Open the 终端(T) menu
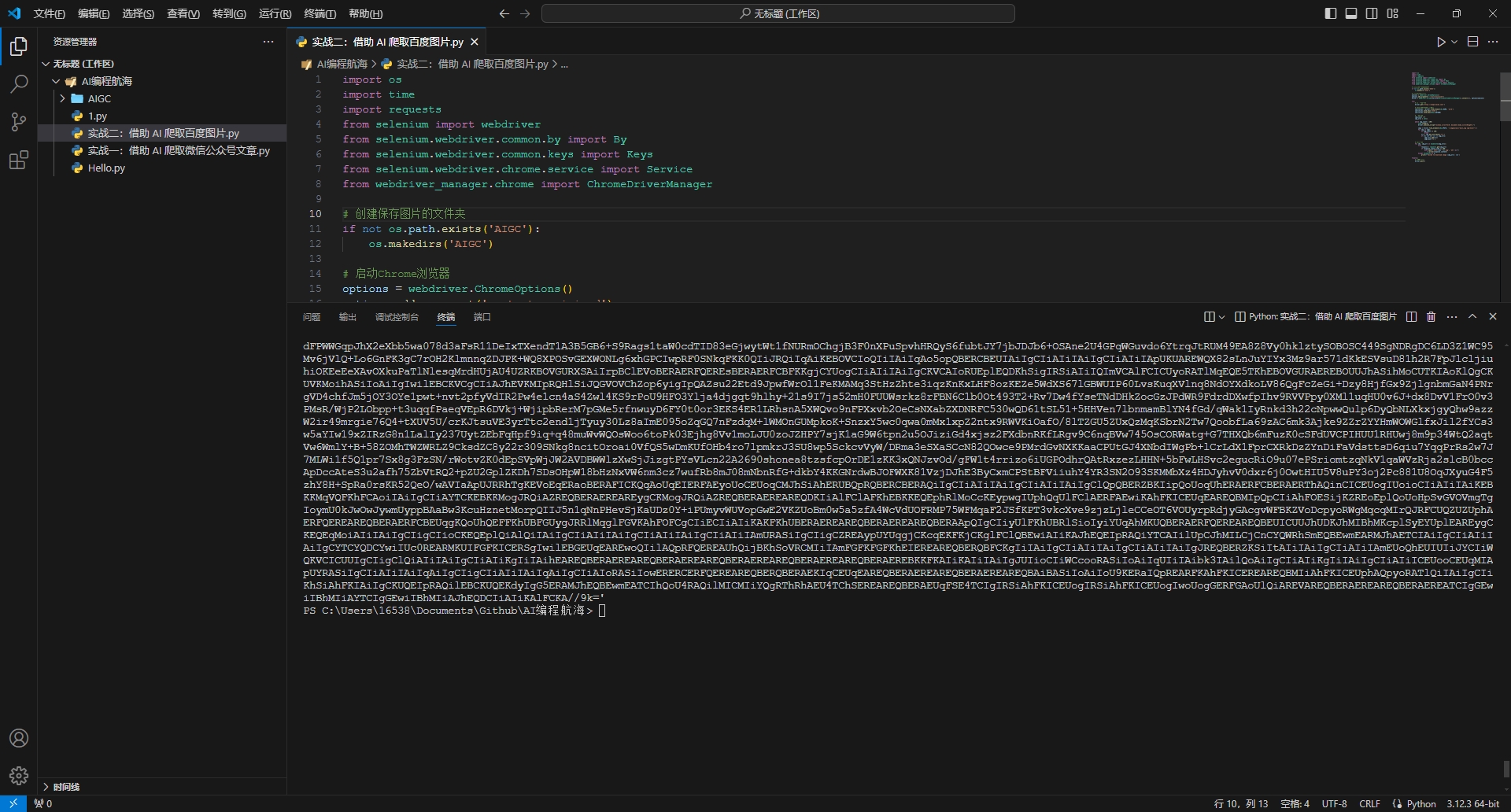Viewport: 1511px width, 812px height. click(320, 13)
